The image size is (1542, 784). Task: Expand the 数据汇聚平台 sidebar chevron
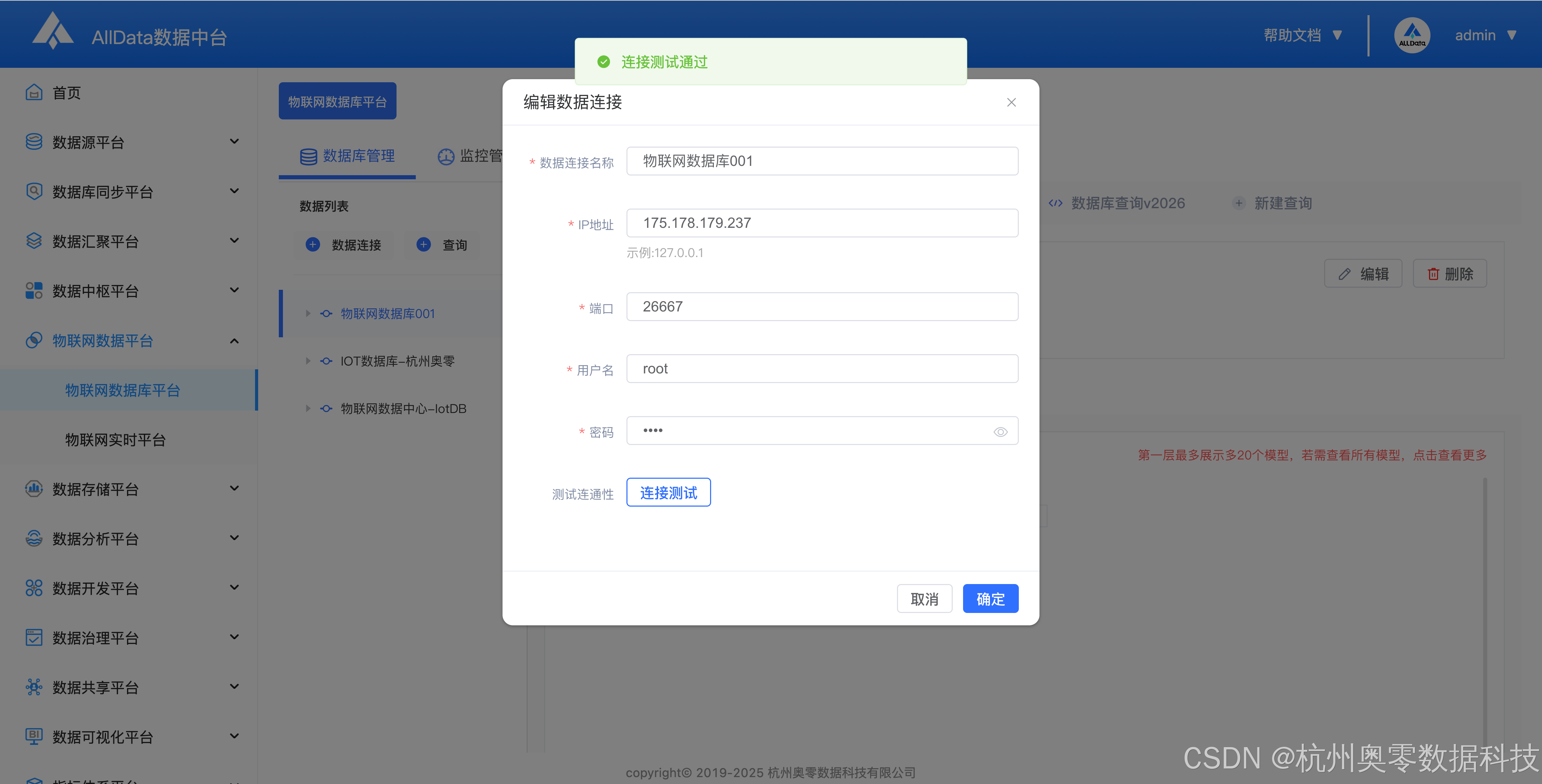pos(234,241)
